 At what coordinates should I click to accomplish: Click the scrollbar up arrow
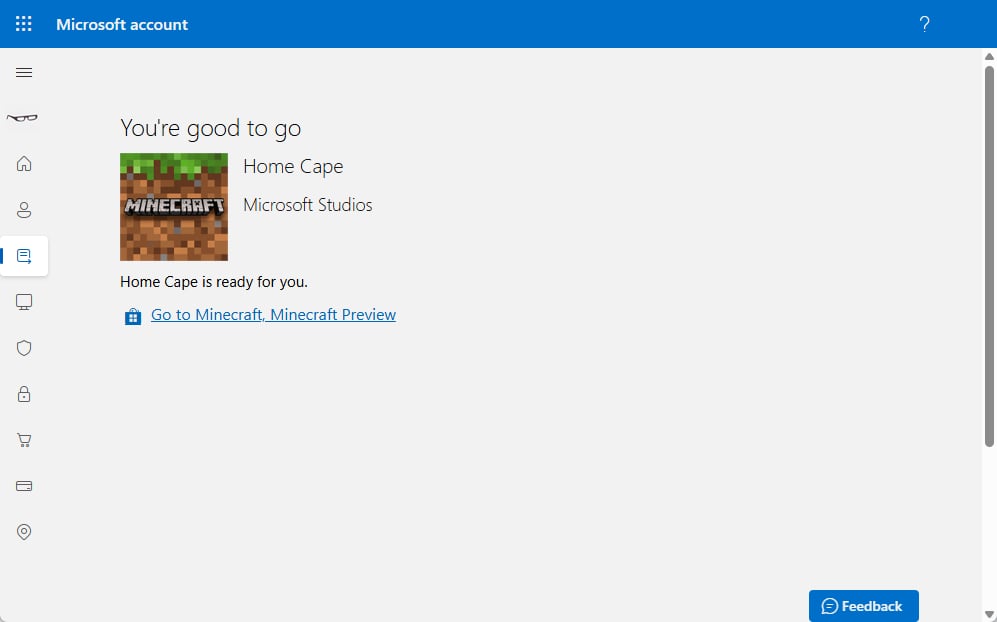pos(989,57)
